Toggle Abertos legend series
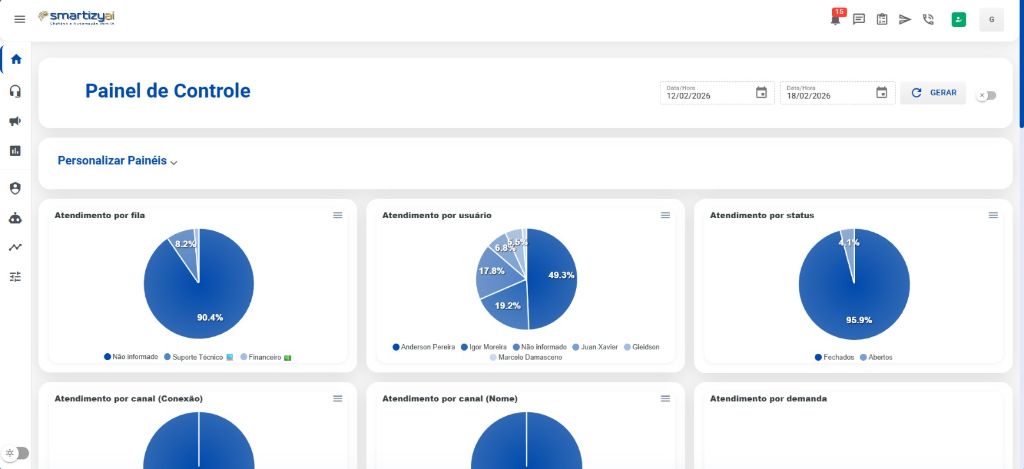The image size is (1024, 469). 876,357
